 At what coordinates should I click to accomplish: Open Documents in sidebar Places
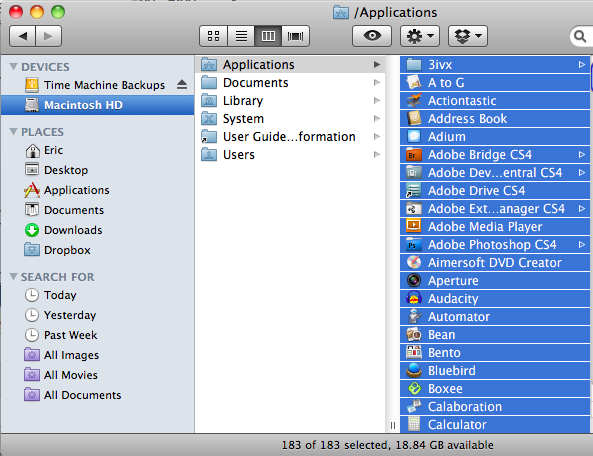pyautogui.click(x=98, y=210)
